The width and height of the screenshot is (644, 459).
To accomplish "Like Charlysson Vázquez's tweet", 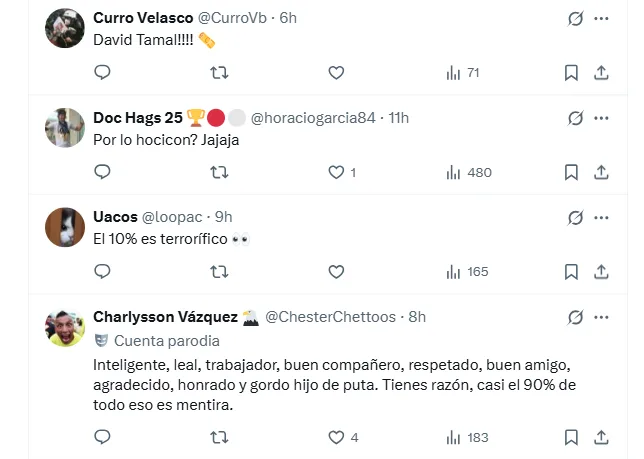I will pos(336,437).
